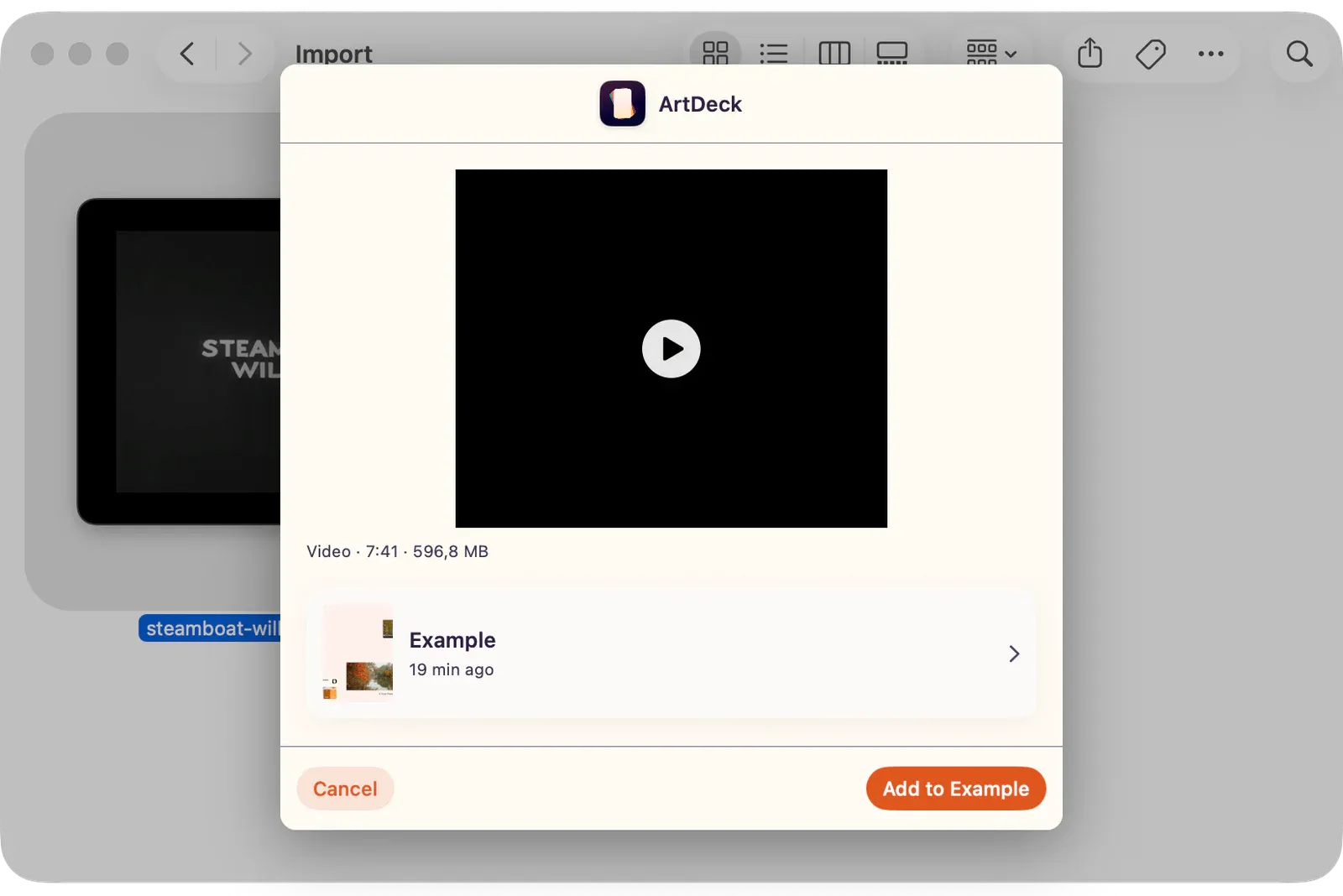This screenshot has height=896, width=1343.
Task: Open the Finder group-by dropdown
Action: point(991,53)
